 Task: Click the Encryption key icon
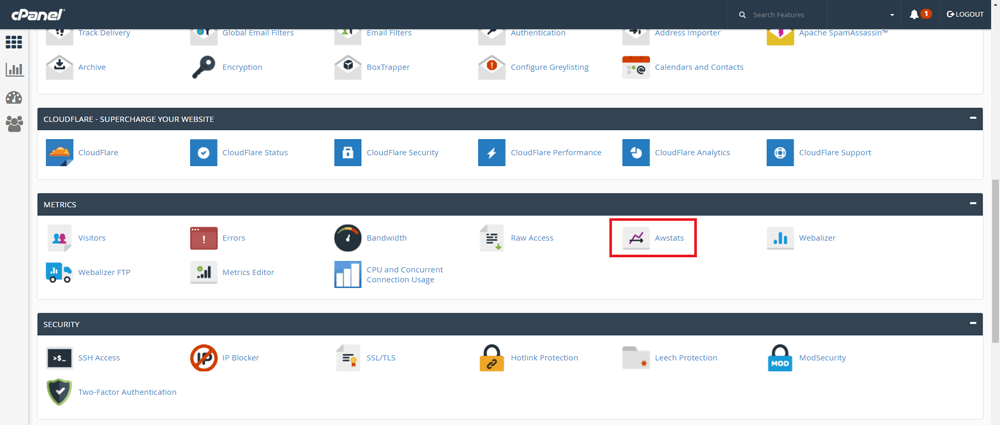(x=203, y=67)
